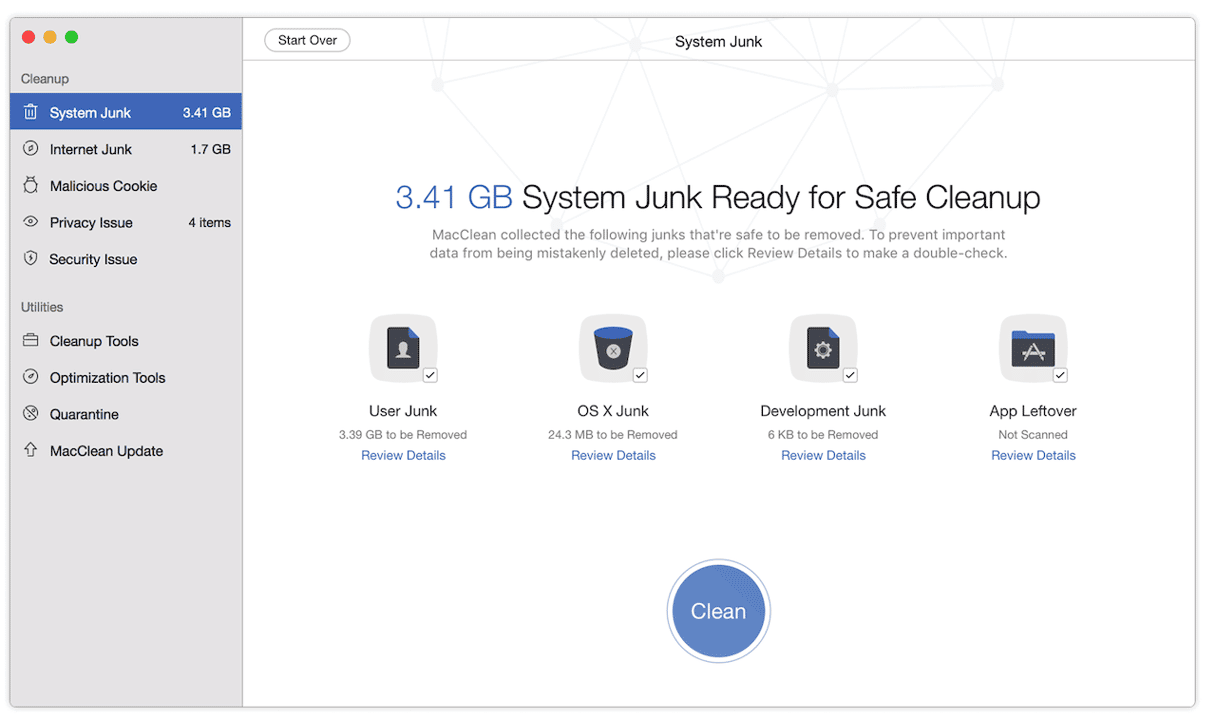Image resolution: width=1216 pixels, height=719 pixels.
Task: Click '3.39 GB to be Removed' text
Action: coord(403,434)
